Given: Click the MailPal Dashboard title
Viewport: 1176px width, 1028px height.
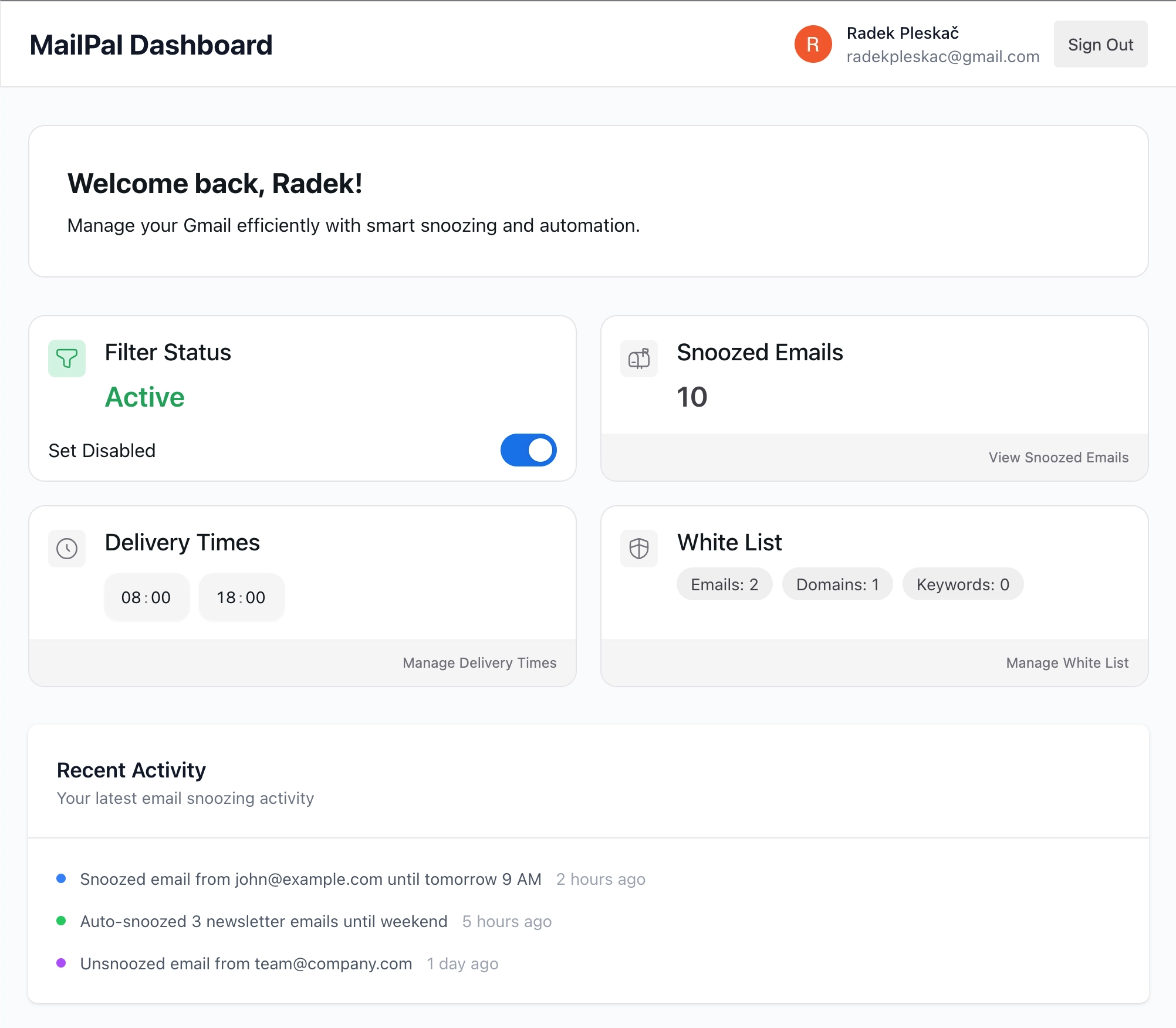Looking at the screenshot, I should (151, 45).
